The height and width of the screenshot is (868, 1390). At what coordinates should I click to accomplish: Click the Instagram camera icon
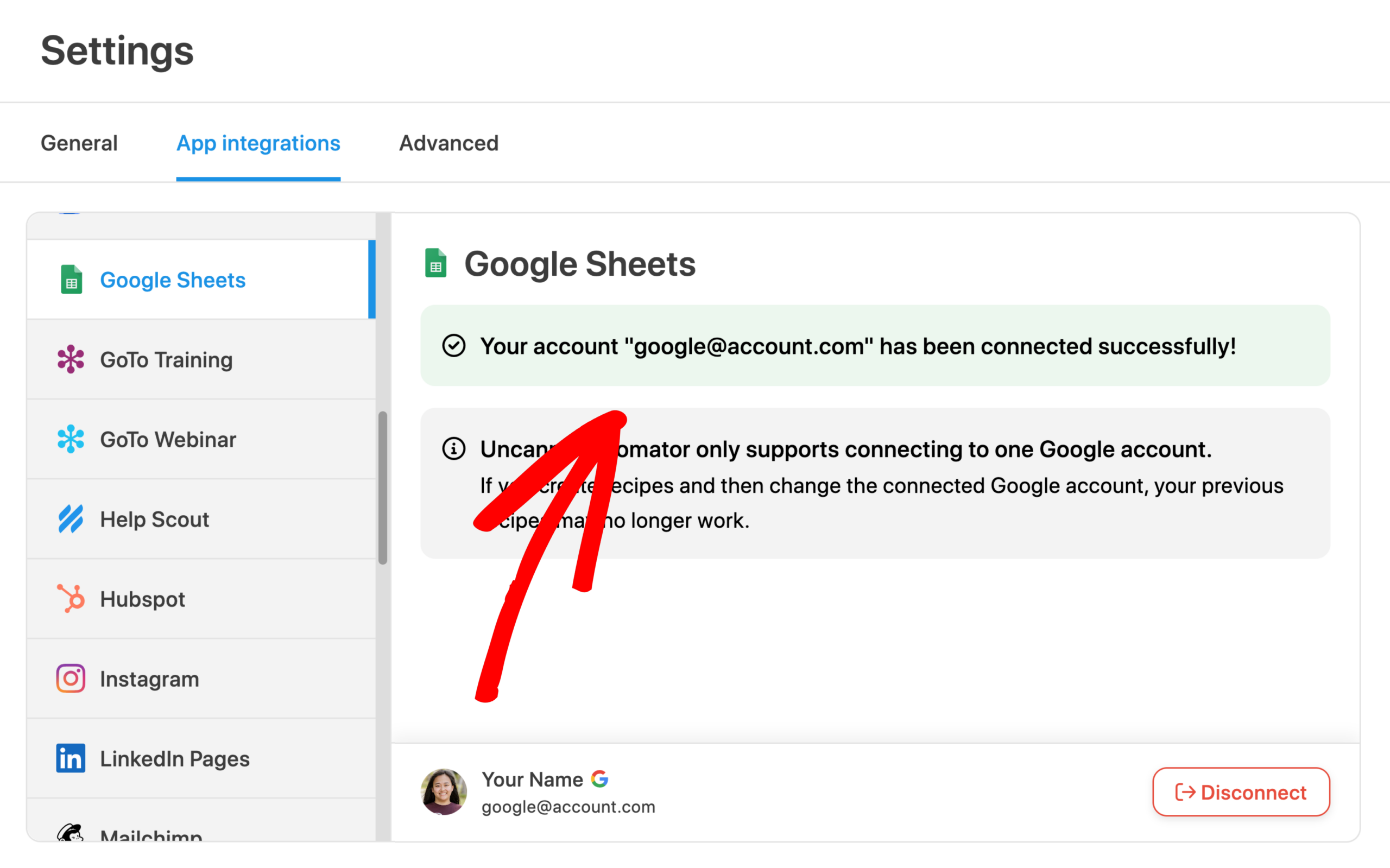(x=71, y=679)
